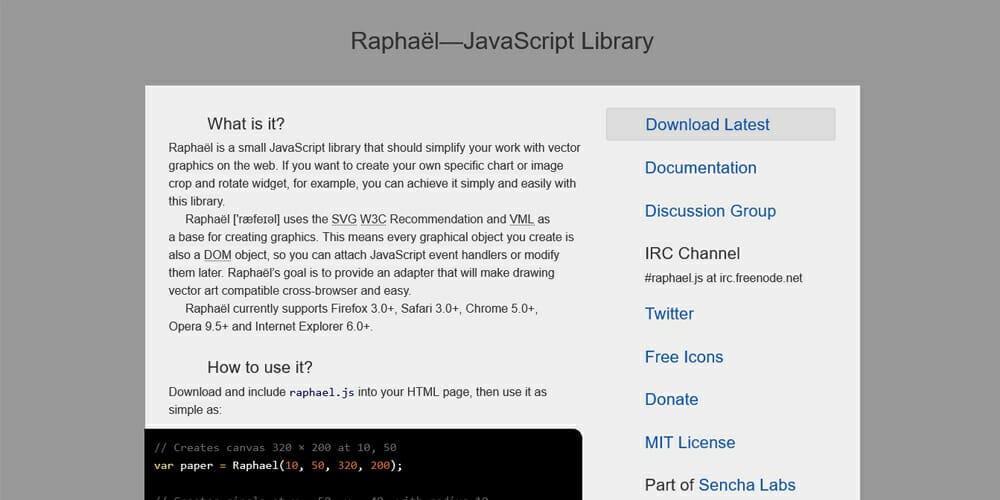Click the "Internet Explorer 6.0+" text
This screenshot has height=500, width=1000.
point(314,327)
